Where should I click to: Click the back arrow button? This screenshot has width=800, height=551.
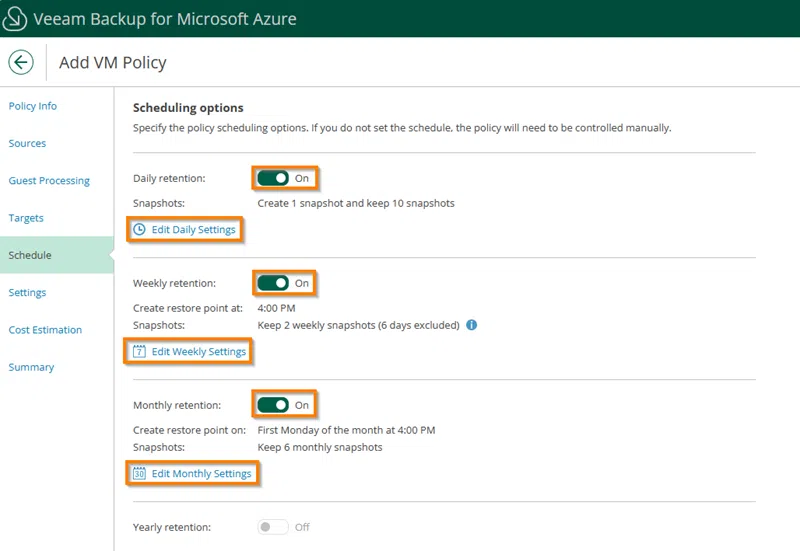coord(21,62)
